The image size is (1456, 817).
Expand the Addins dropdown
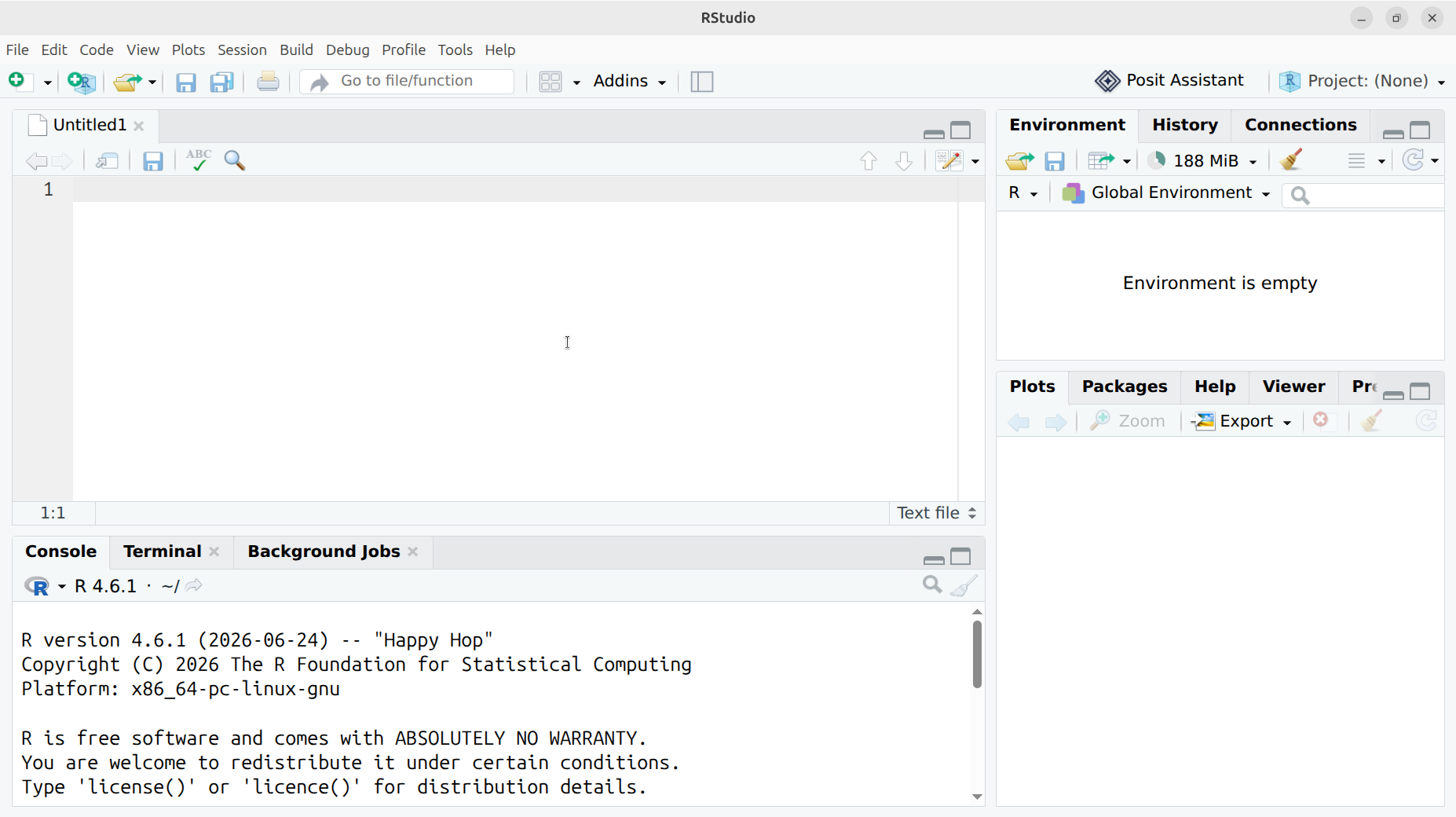(630, 81)
